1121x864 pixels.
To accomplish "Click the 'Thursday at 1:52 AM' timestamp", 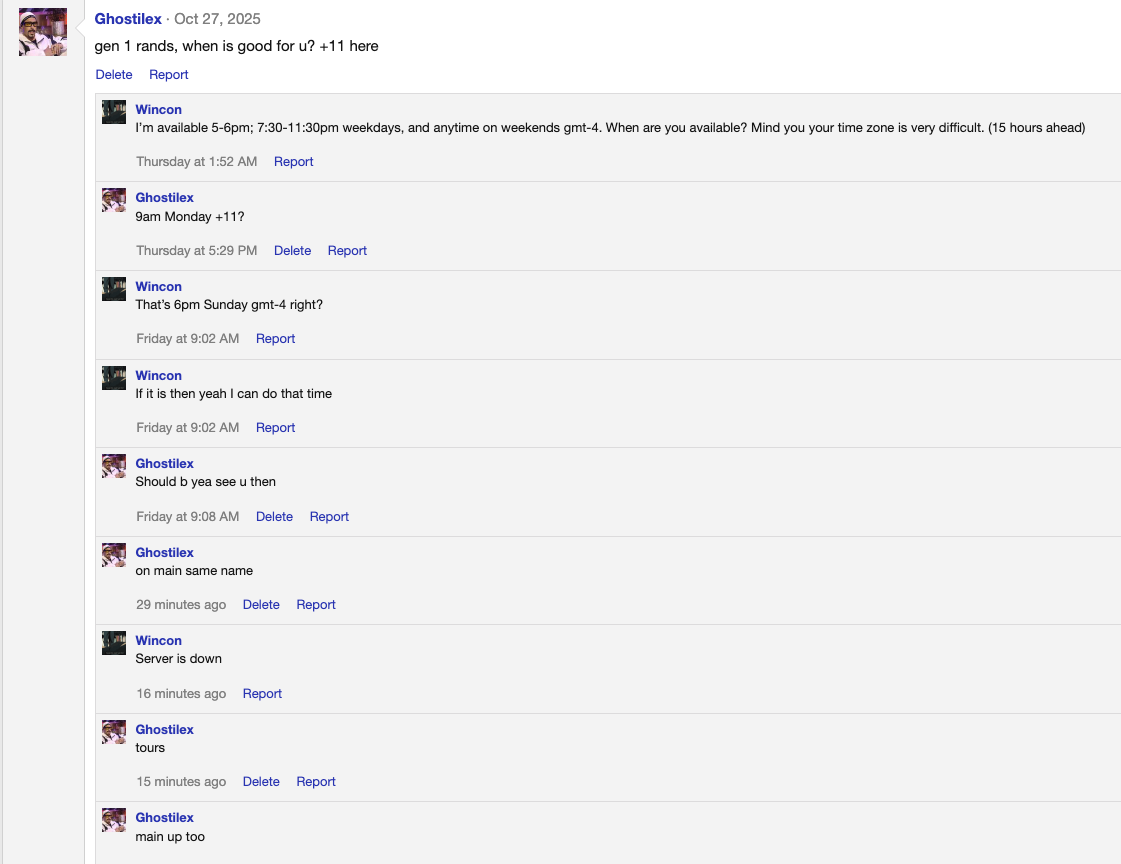I will (196, 161).
